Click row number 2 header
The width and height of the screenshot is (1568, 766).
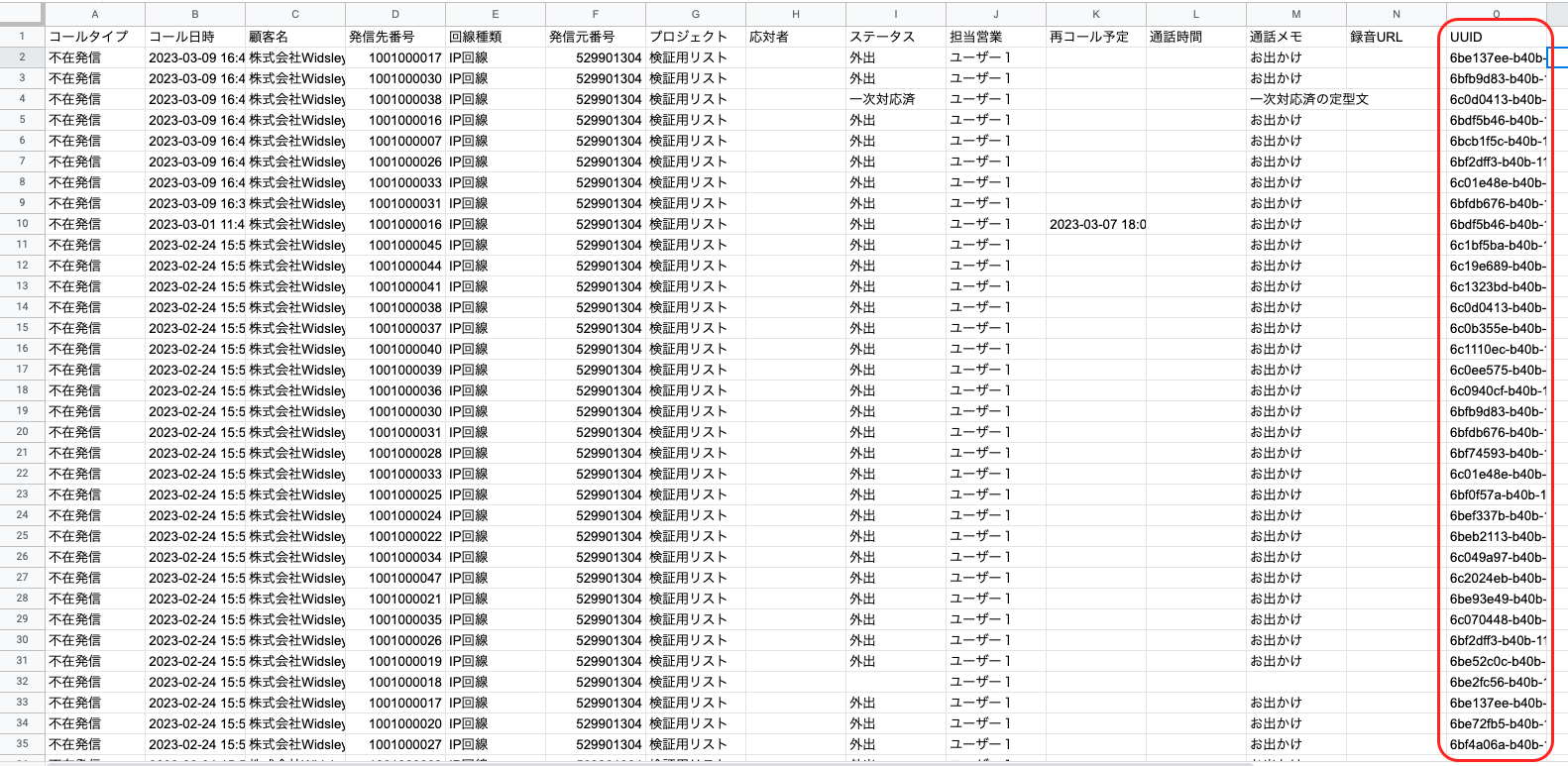tap(22, 57)
